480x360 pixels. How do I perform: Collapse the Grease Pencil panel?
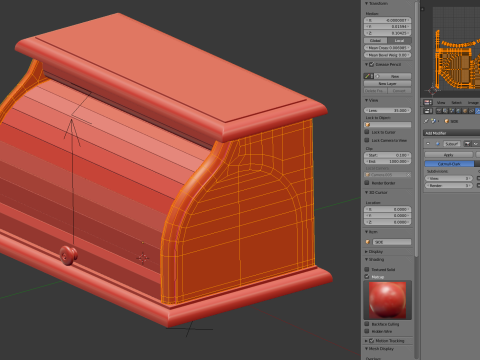367,64
